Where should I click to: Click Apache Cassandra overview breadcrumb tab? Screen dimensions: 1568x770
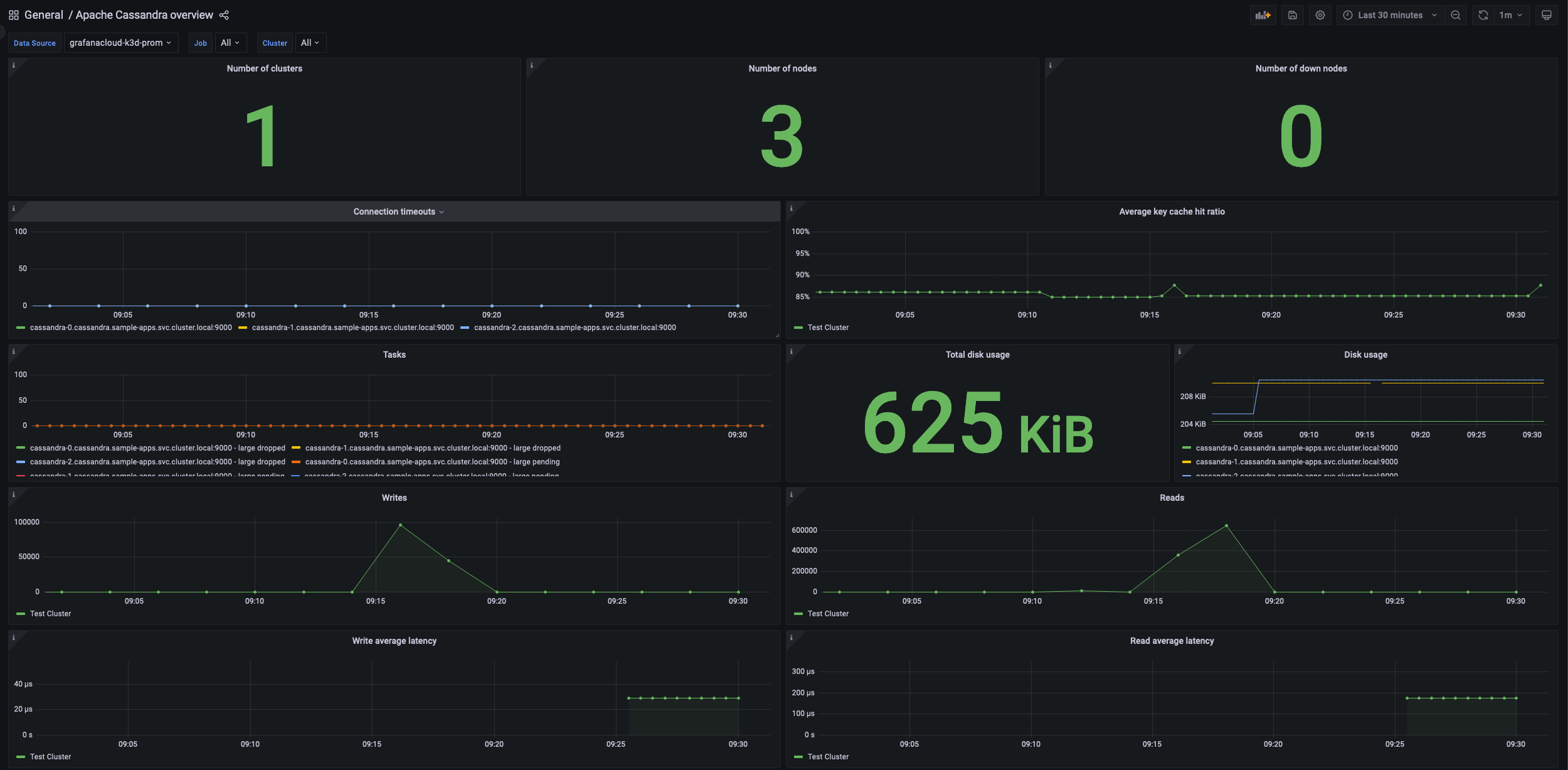144,14
